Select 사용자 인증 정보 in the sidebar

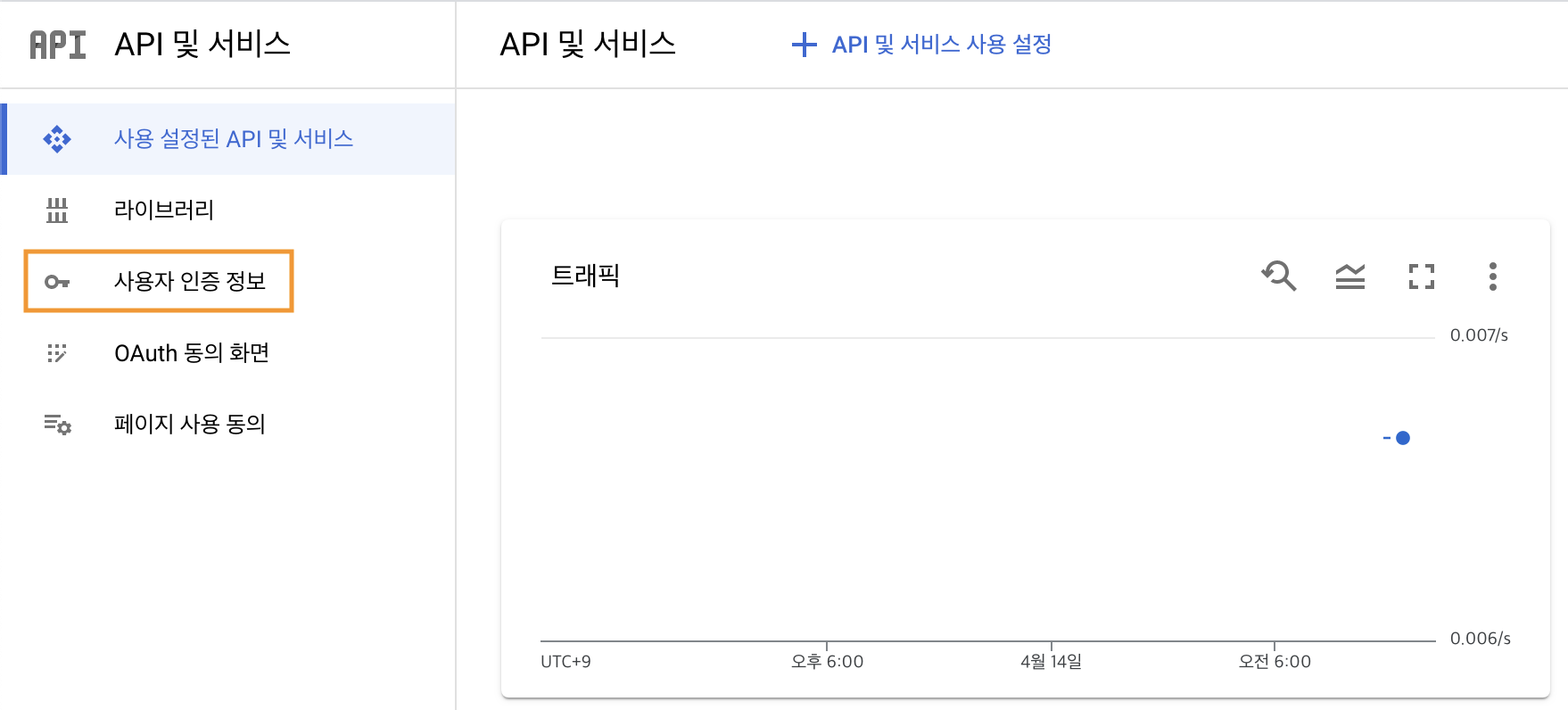[x=190, y=282]
